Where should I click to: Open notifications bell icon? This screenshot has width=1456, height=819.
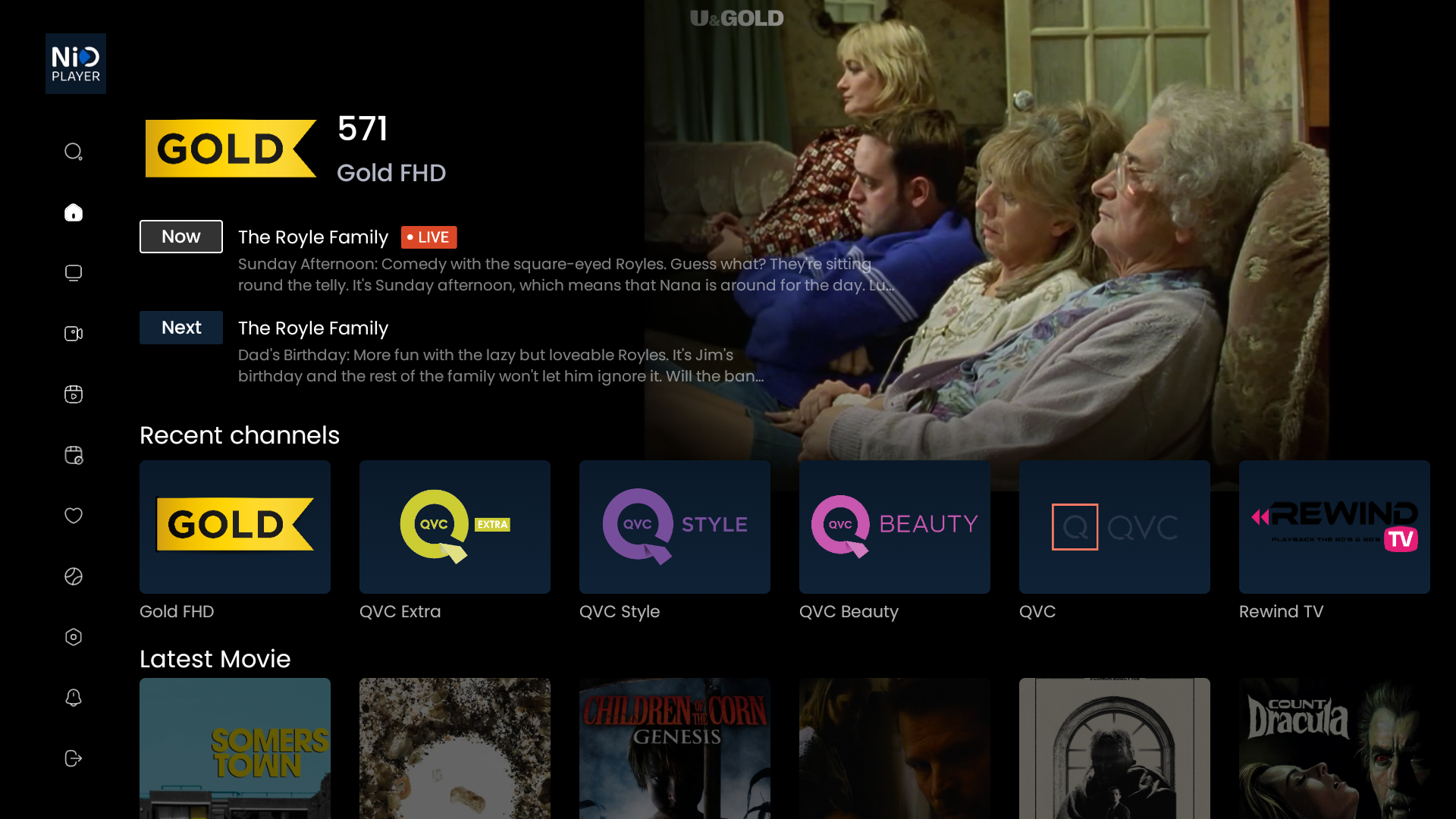pos(74,698)
